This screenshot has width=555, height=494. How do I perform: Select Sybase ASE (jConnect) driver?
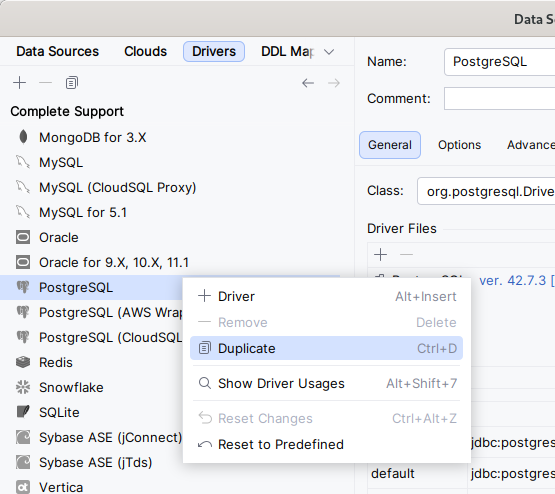(91, 438)
